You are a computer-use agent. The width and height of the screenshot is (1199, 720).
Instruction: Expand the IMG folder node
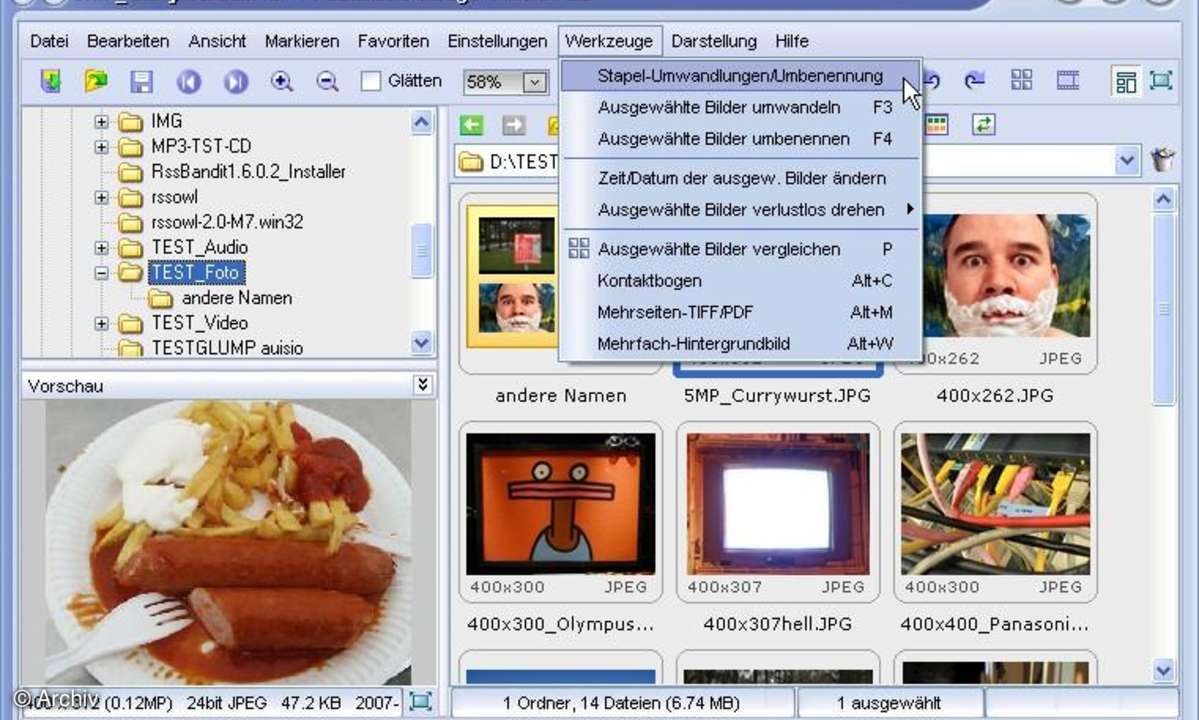(101, 122)
